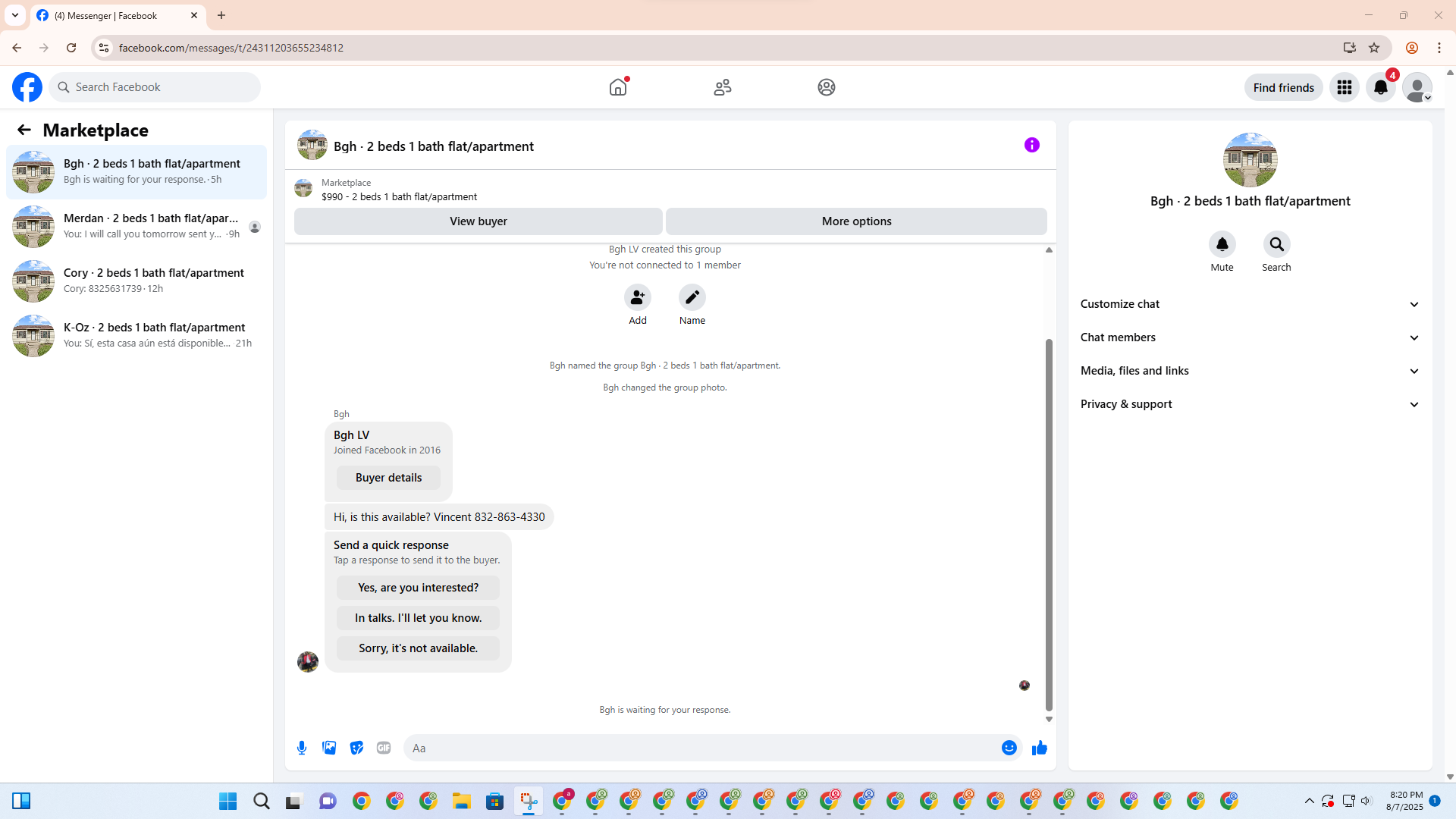Bookmark this page with star icon
This screenshot has height=819, width=1456.
click(x=1374, y=48)
